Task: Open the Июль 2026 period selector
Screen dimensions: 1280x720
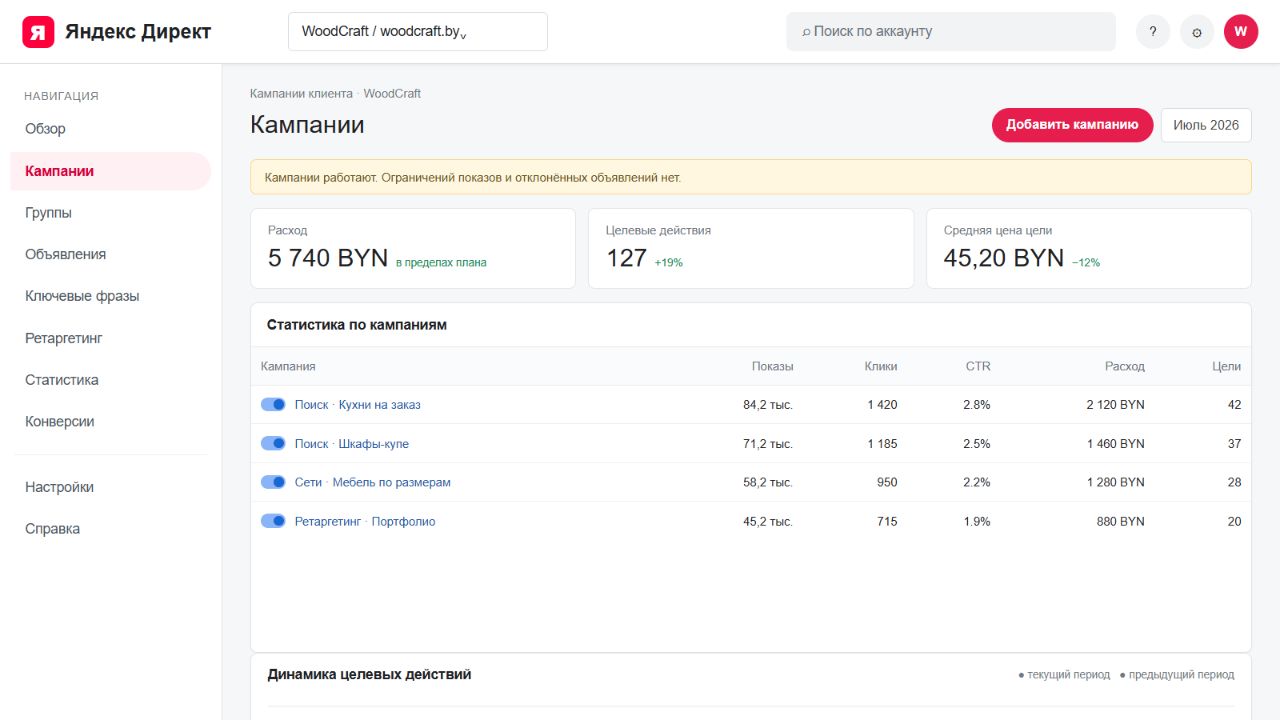Action: [1206, 125]
